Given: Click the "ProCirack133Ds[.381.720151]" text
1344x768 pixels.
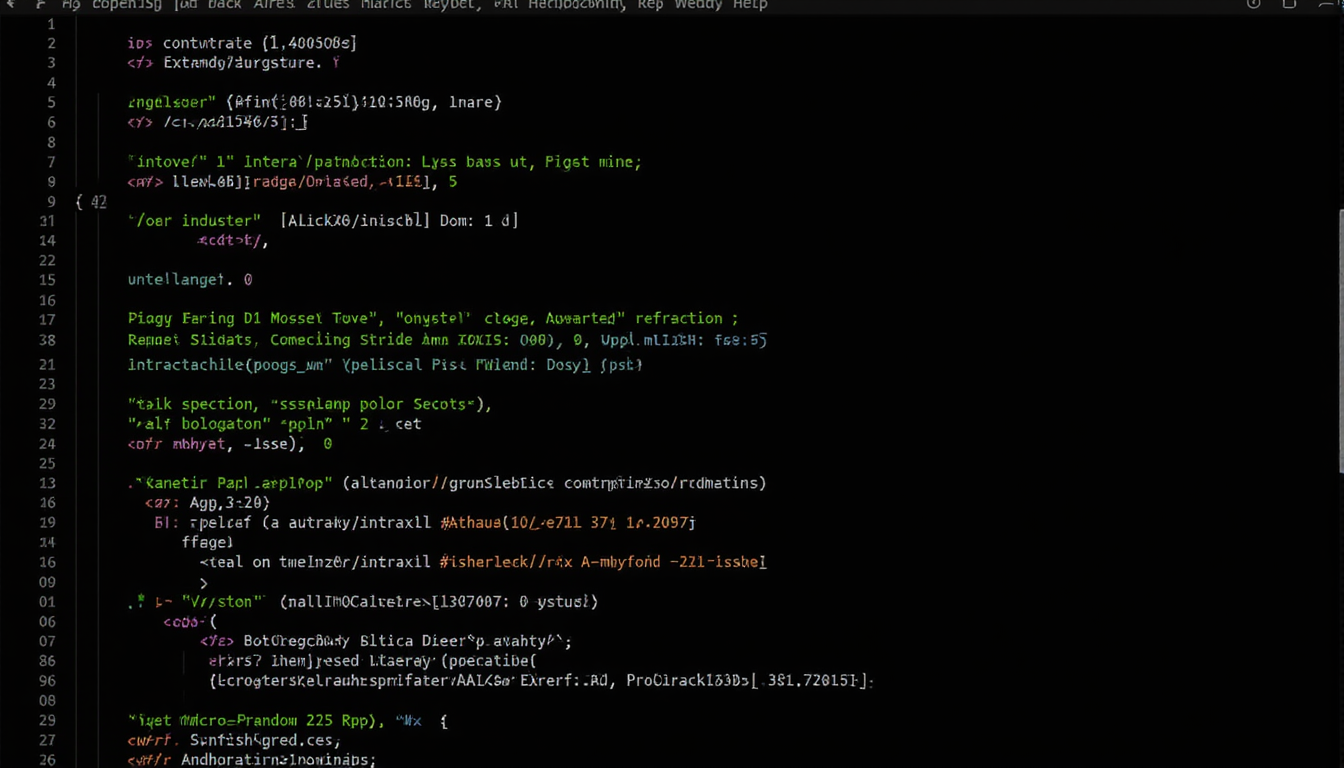Looking at the screenshot, I should [750, 681].
